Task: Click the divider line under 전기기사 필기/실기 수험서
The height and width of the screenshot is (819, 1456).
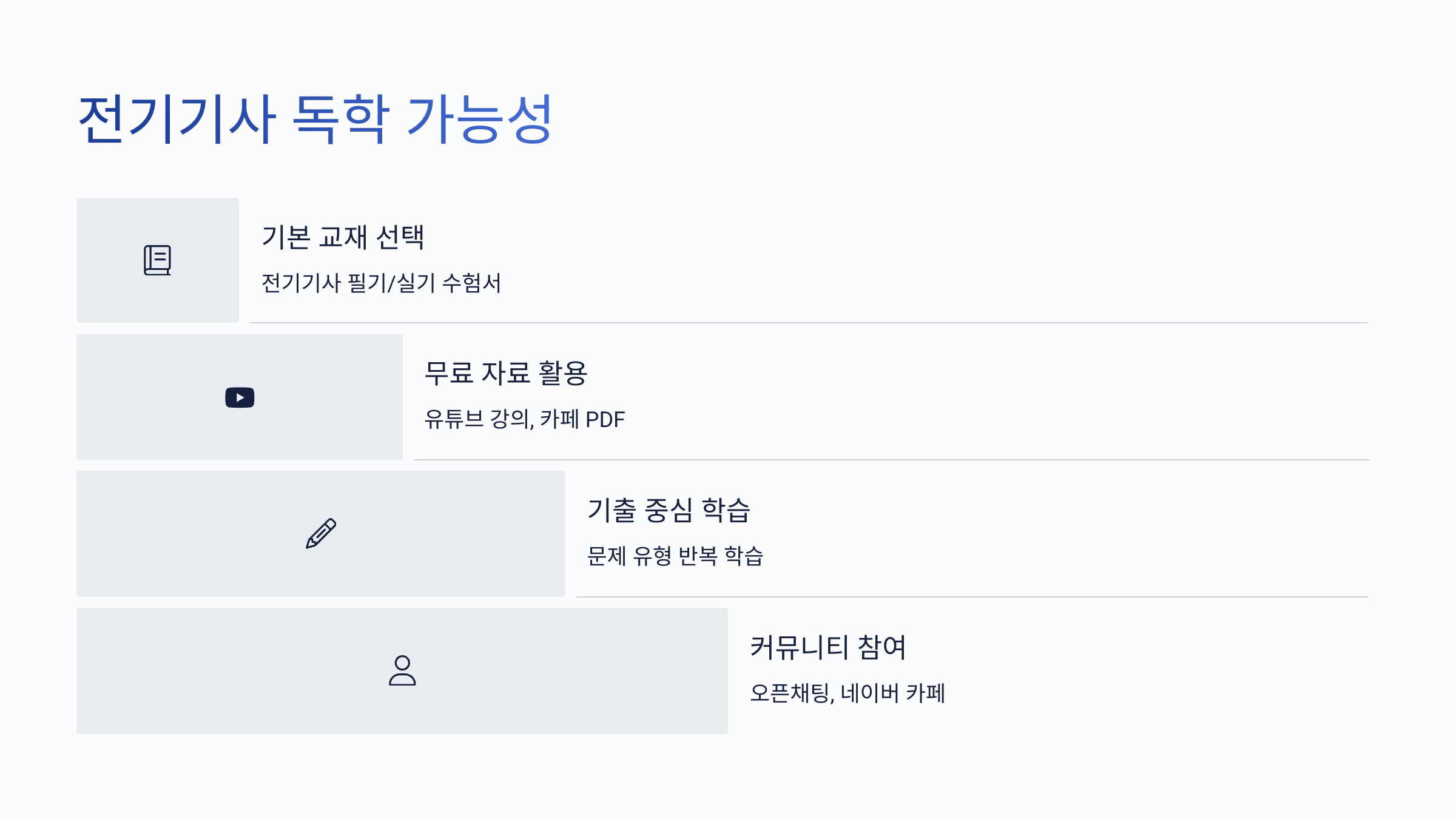Action: 809,323
